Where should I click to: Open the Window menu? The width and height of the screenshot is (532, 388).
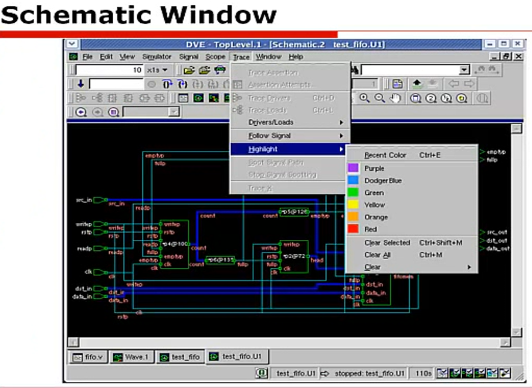click(269, 57)
